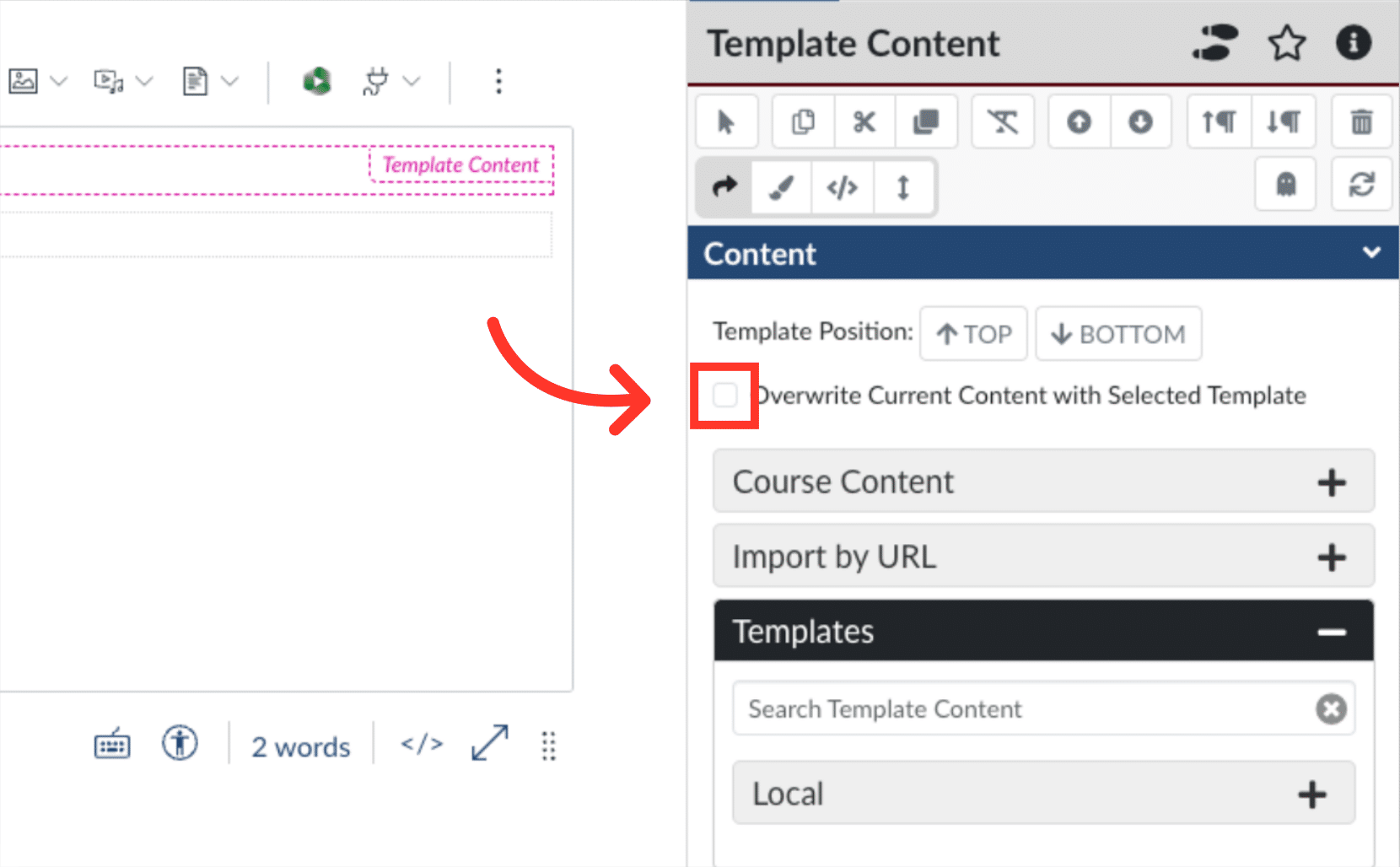The width and height of the screenshot is (1400, 867).
Task: Click the ghost icon in the toolbar
Action: 1284,185
